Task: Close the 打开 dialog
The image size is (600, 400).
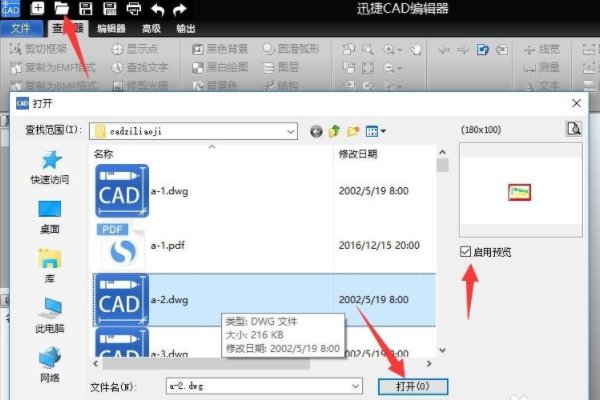Action: (x=576, y=103)
